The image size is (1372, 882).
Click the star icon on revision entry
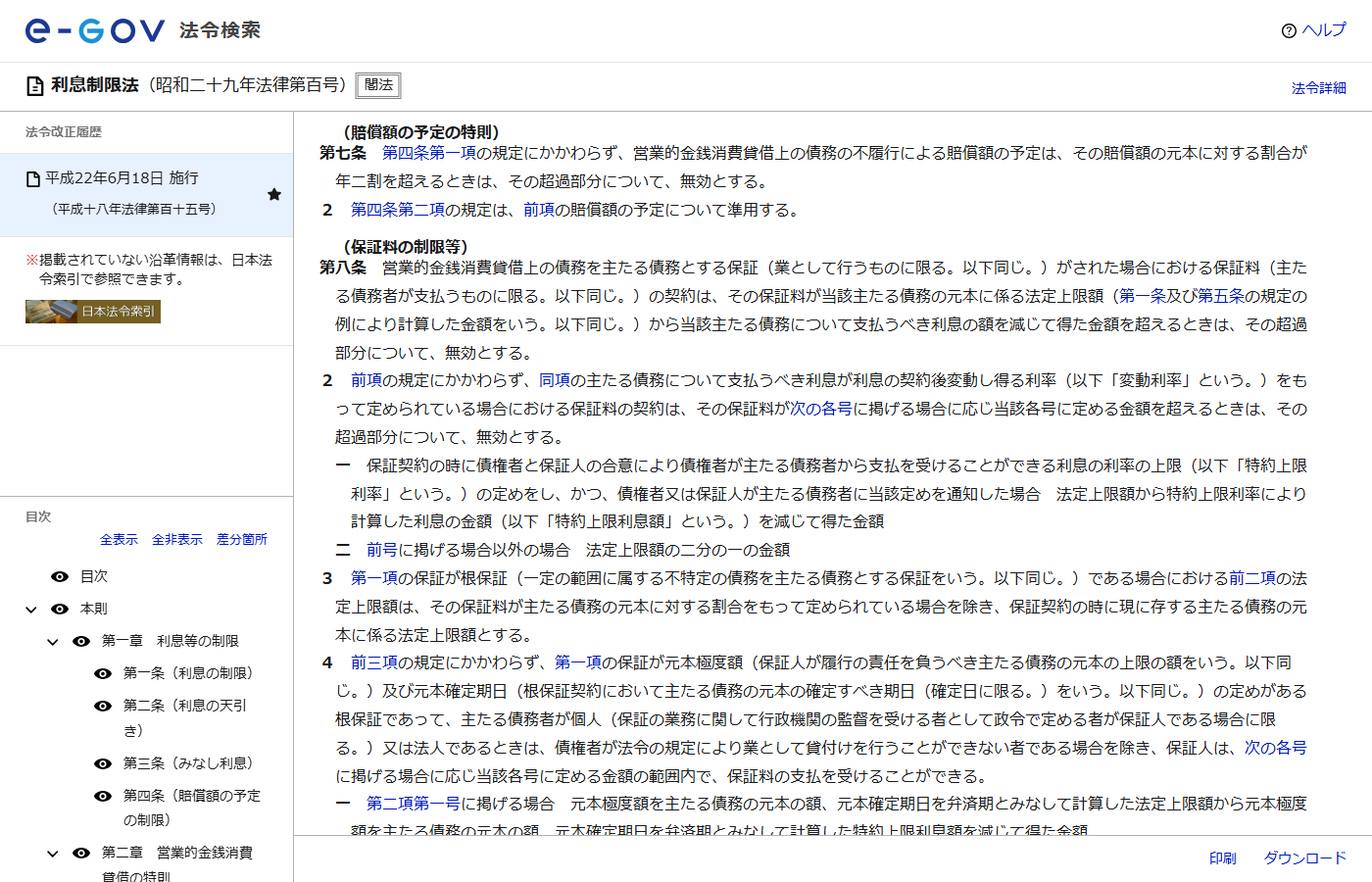(274, 194)
